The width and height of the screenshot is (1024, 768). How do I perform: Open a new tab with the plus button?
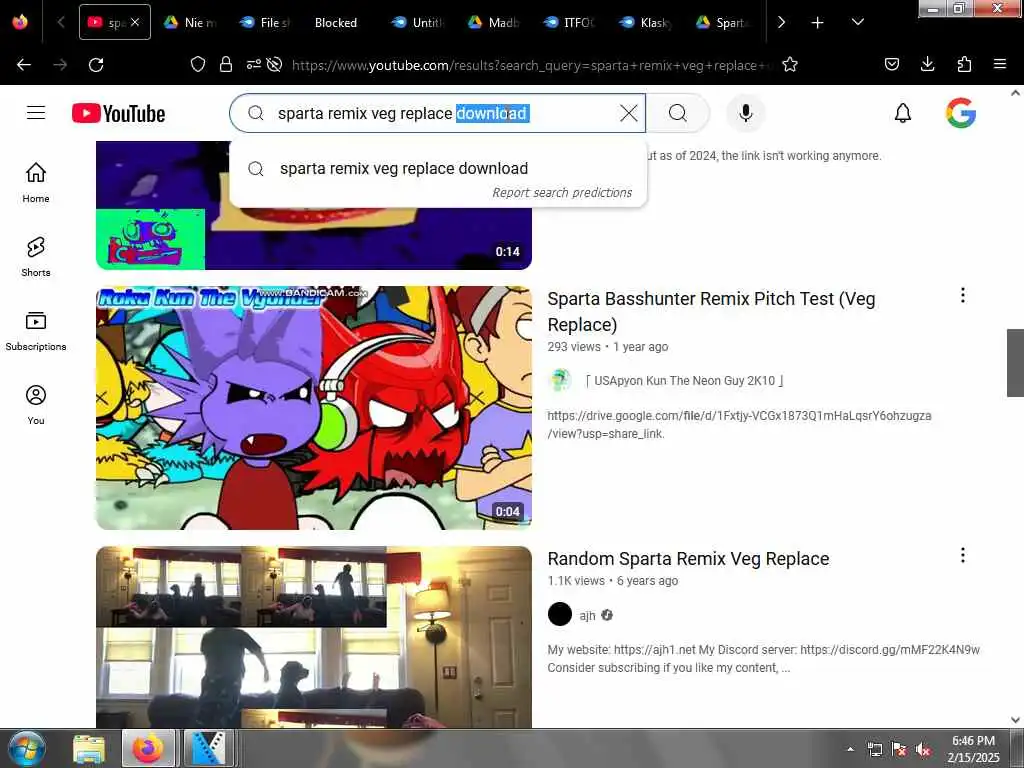817,22
